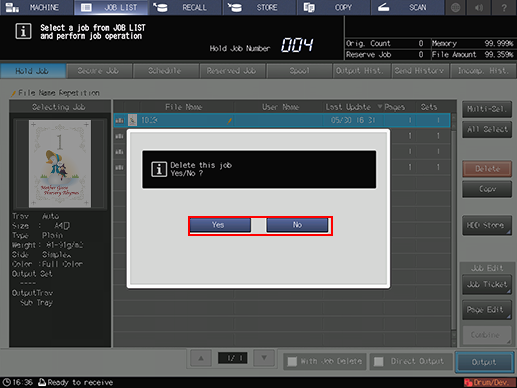Open the RECALL menu
The width and height of the screenshot is (517, 388).
click(186, 7)
